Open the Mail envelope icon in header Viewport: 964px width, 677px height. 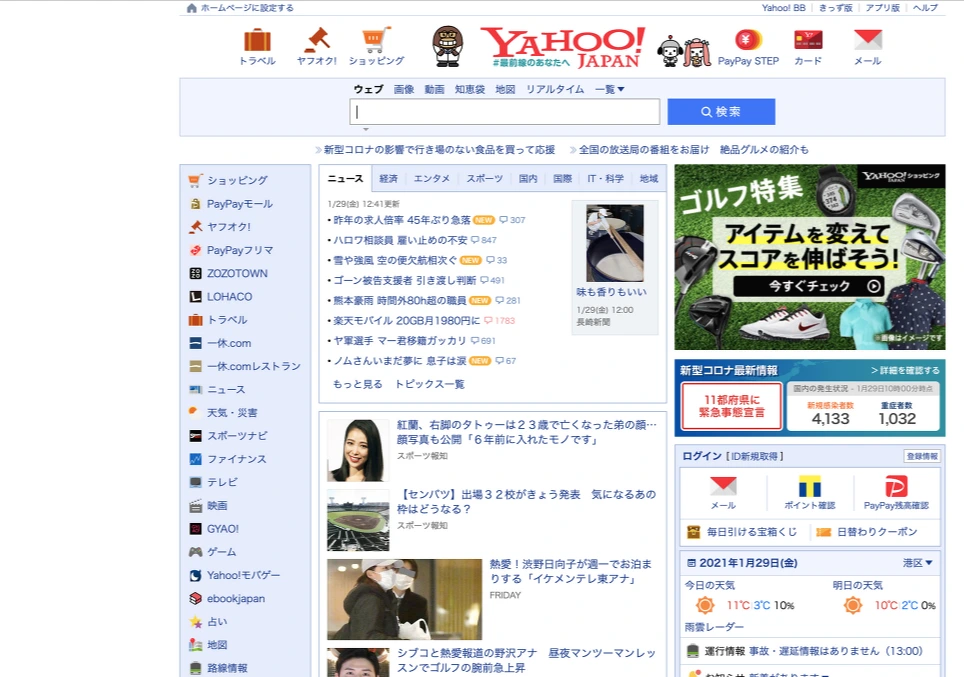pos(868,40)
